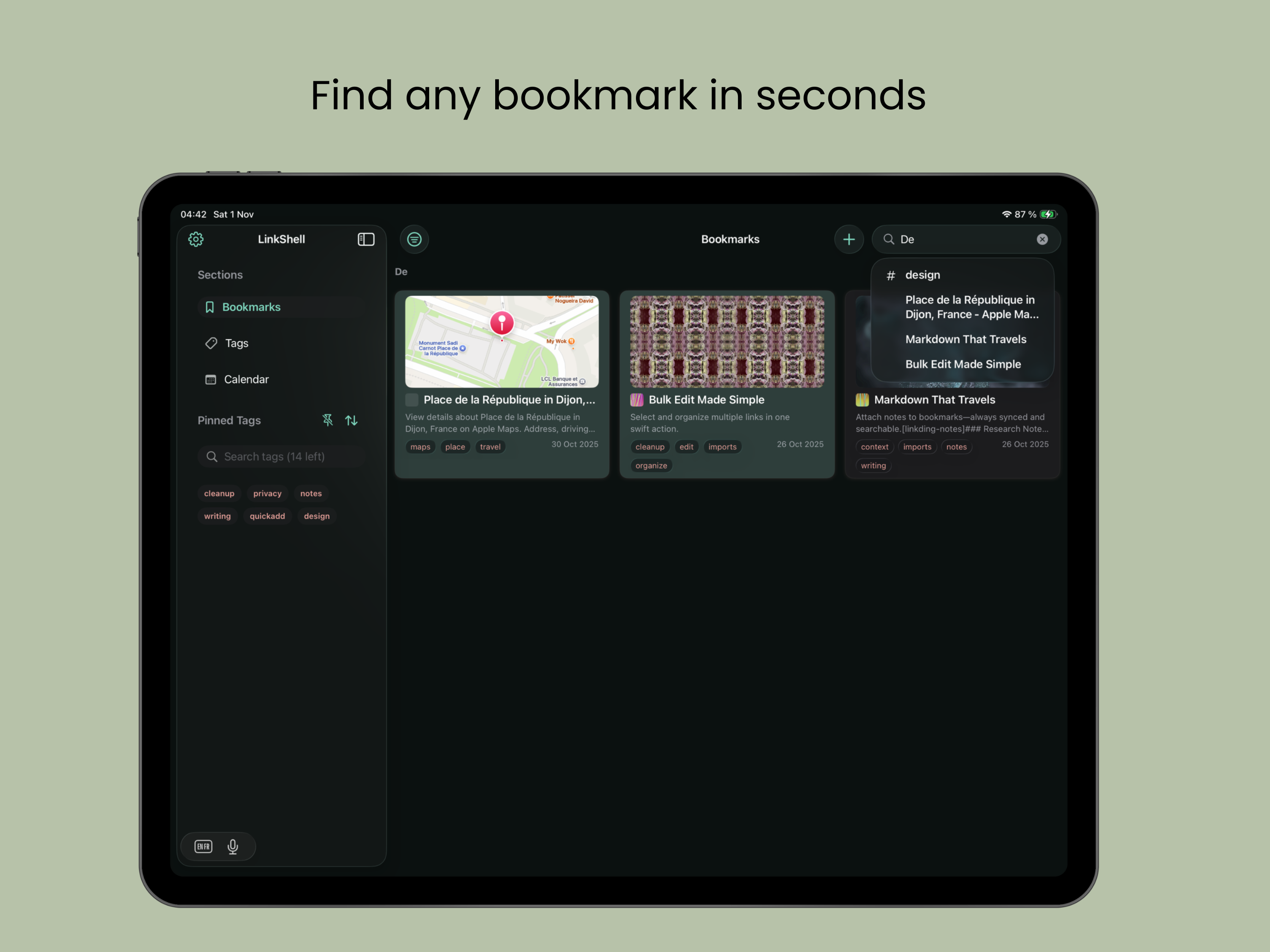This screenshot has width=1270, height=952.
Task: Click the bookmark ribbon icon next to Bookmarks
Action: pyautogui.click(x=210, y=307)
